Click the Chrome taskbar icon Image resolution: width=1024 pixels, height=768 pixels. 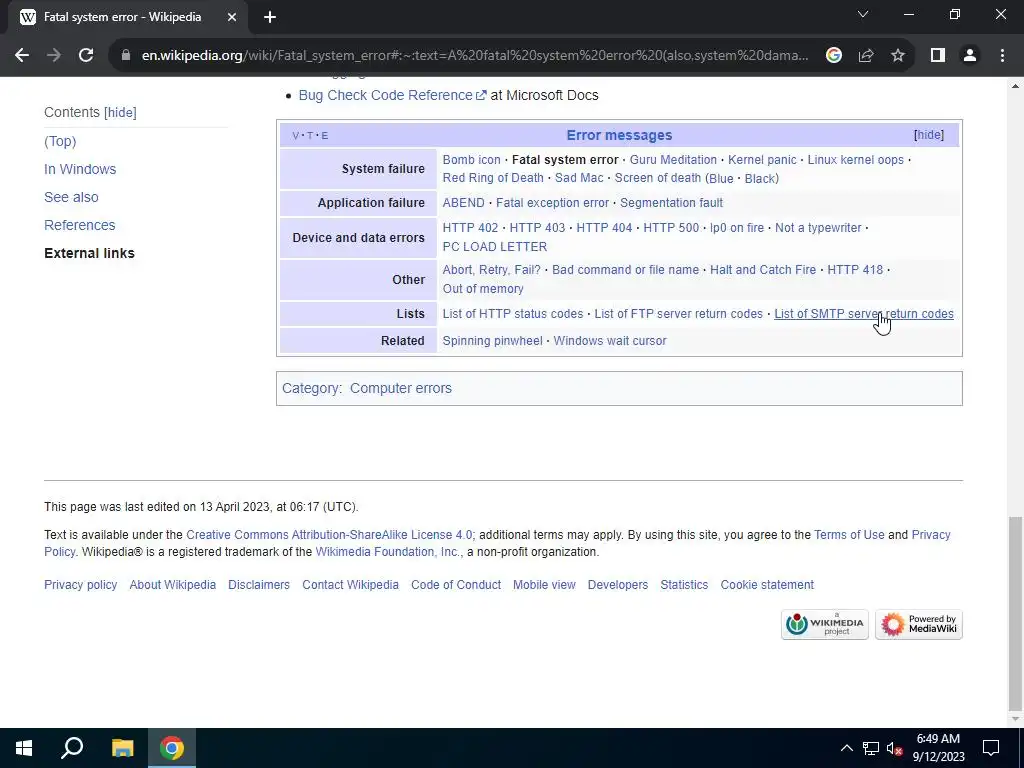172,748
